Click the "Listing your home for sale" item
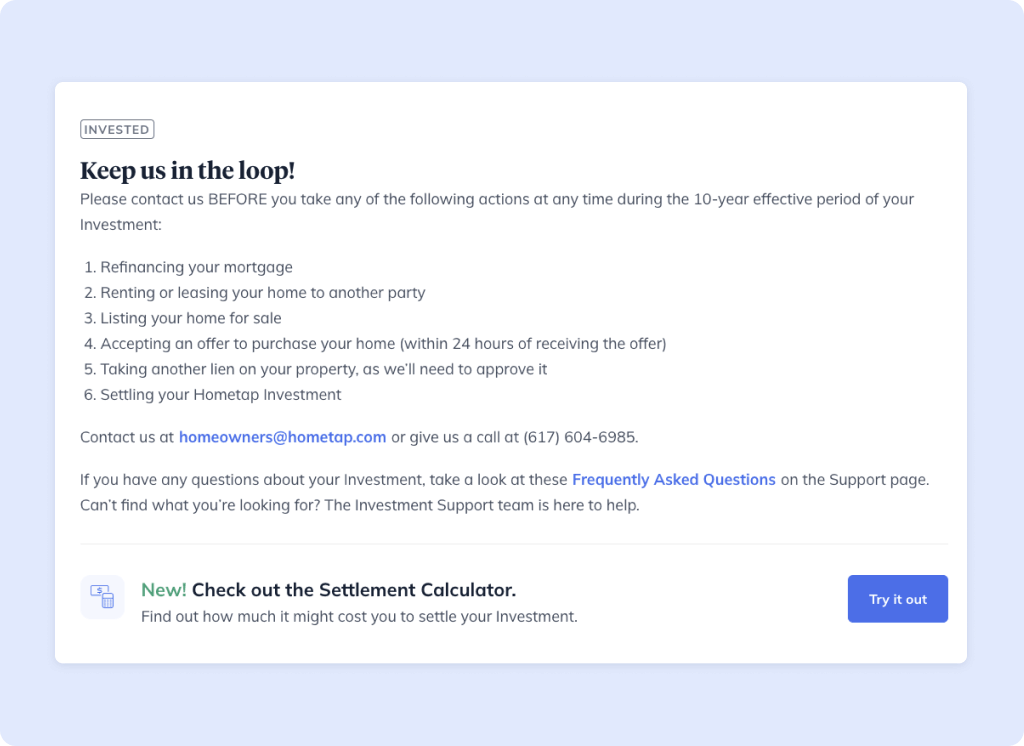Screen dimensions: 1024x746 click(190, 318)
